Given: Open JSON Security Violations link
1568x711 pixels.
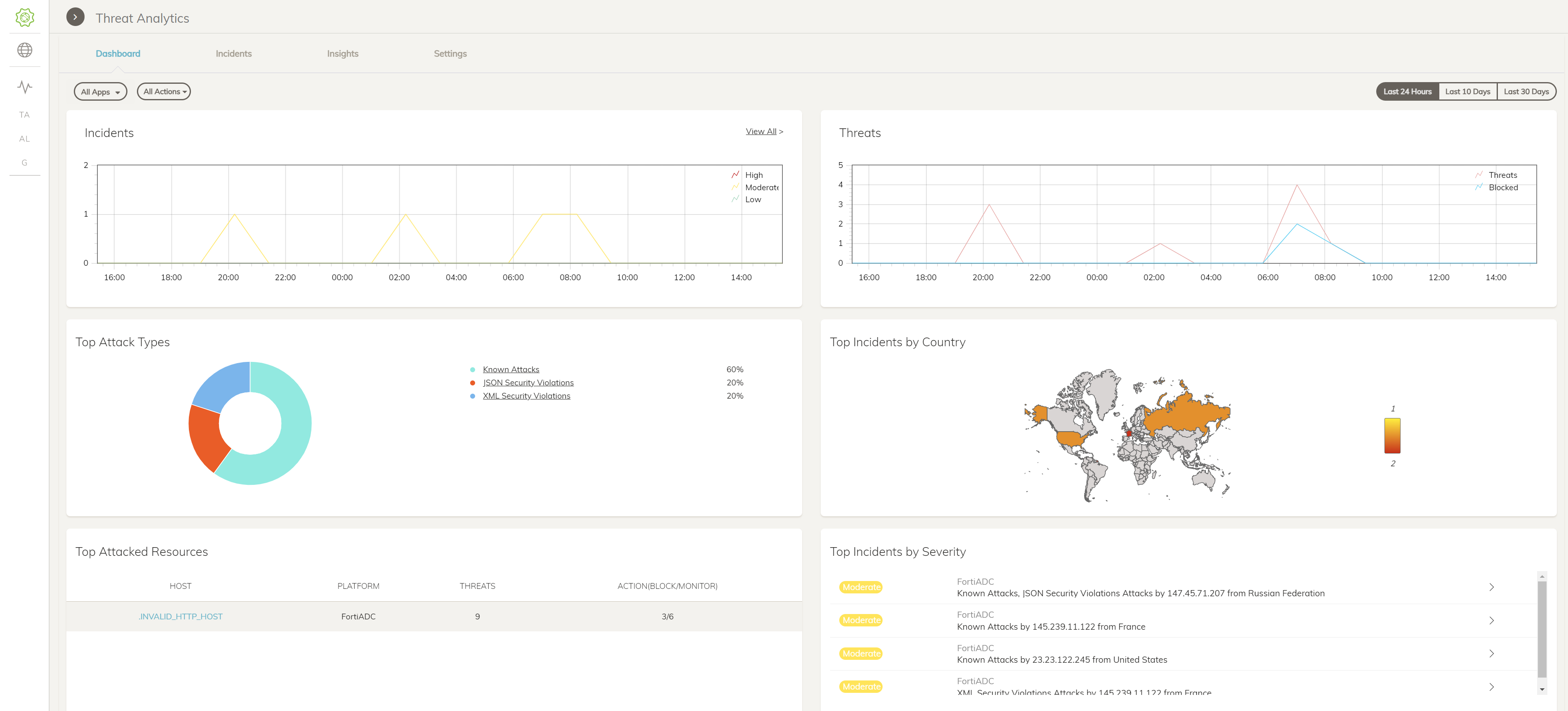Looking at the screenshot, I should pos(528,383).
